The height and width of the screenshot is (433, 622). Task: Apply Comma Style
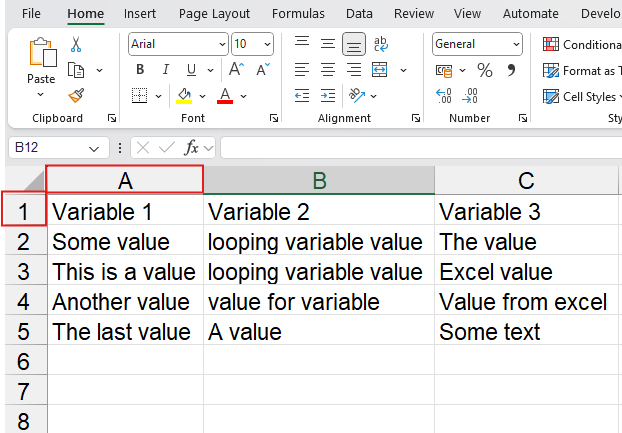(511, 70)
